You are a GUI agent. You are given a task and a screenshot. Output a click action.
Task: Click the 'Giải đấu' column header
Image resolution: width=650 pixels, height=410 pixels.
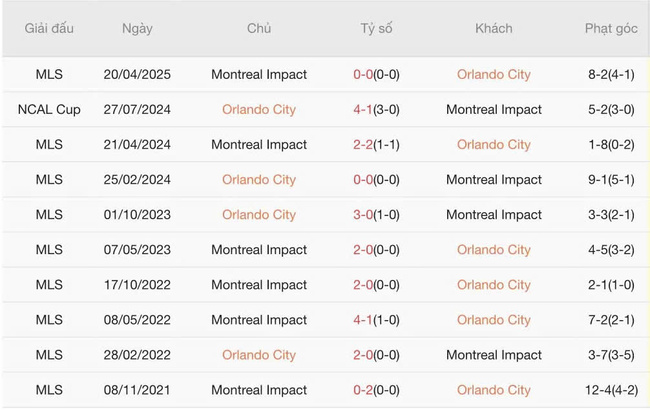49,29
